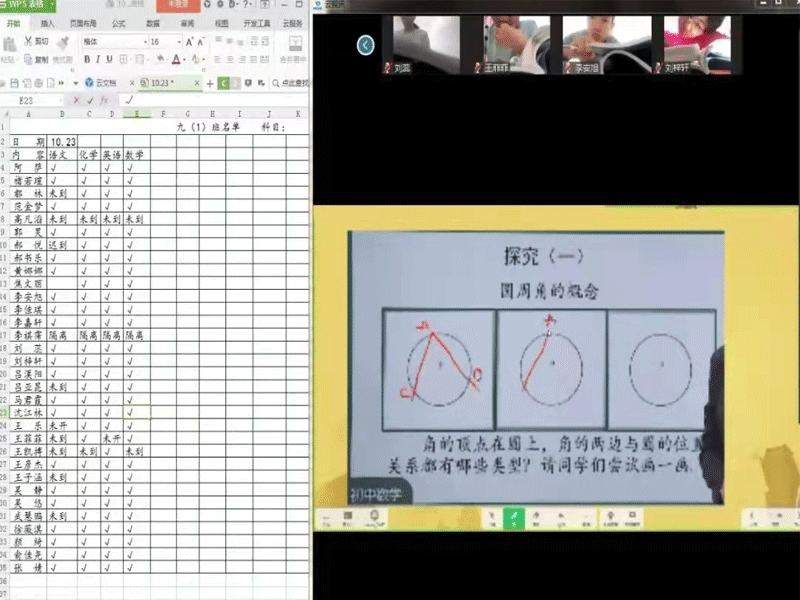Toggle microphone icon of participant 刘梓轩
This screenshot has height=600, width=800.
(659, 68)
